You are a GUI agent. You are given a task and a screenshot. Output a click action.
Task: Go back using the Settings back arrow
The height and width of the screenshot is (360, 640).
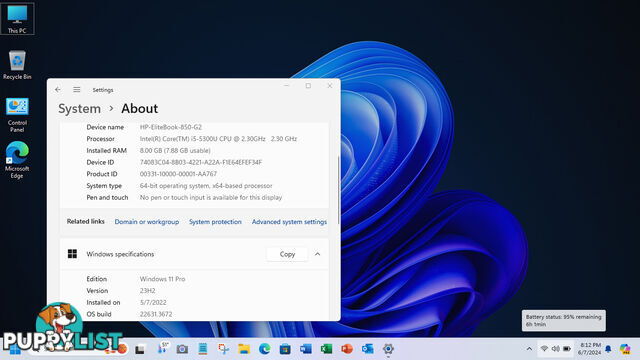pos(58,89)
